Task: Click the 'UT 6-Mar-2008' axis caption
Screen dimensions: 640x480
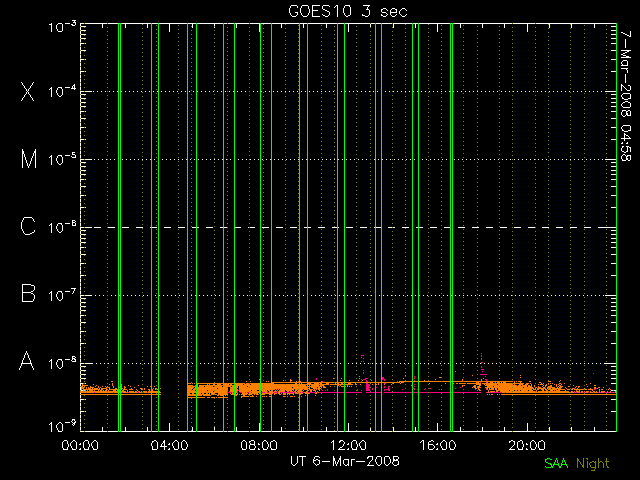Action: 345,461
